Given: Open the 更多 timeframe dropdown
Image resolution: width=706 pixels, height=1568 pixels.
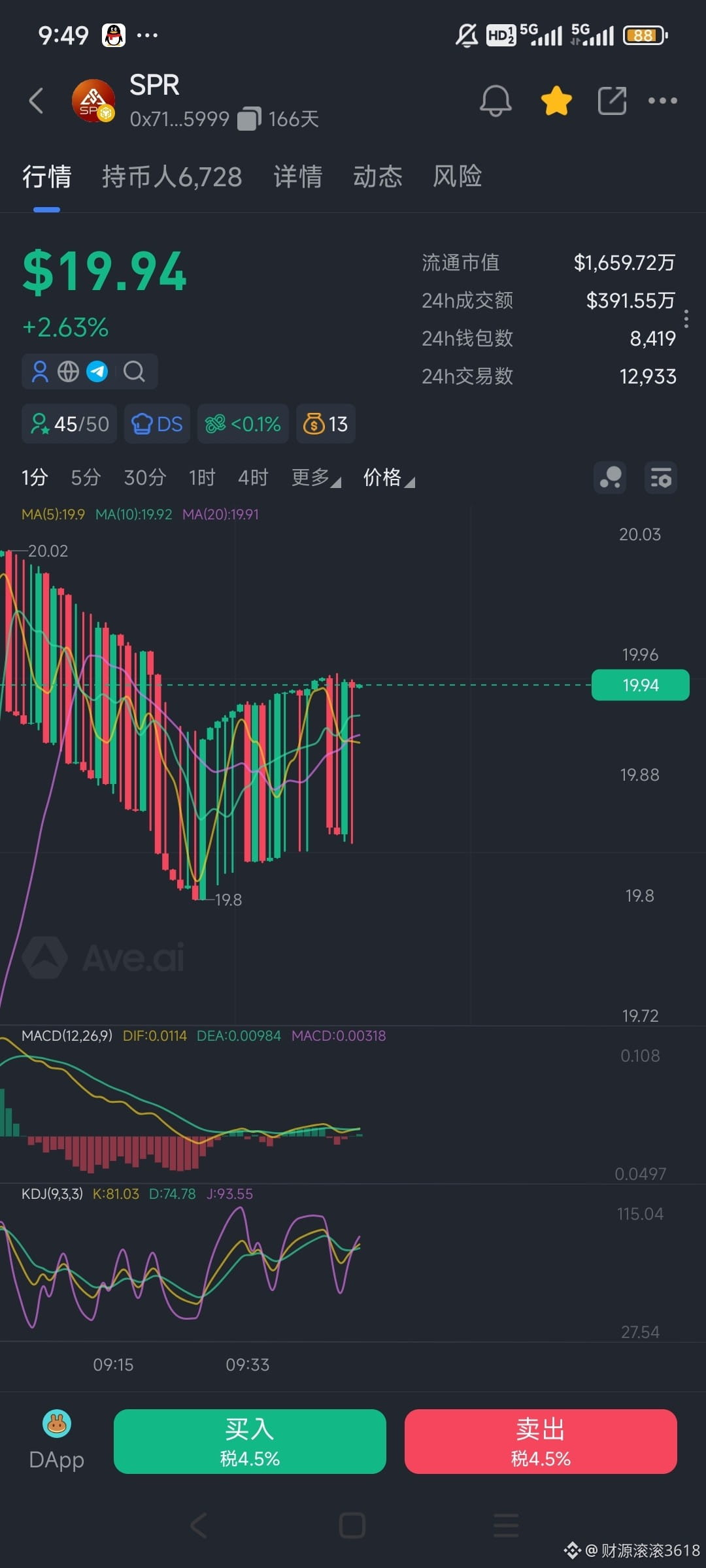Looking at the screenshot, I should click(x=316, y=478).
